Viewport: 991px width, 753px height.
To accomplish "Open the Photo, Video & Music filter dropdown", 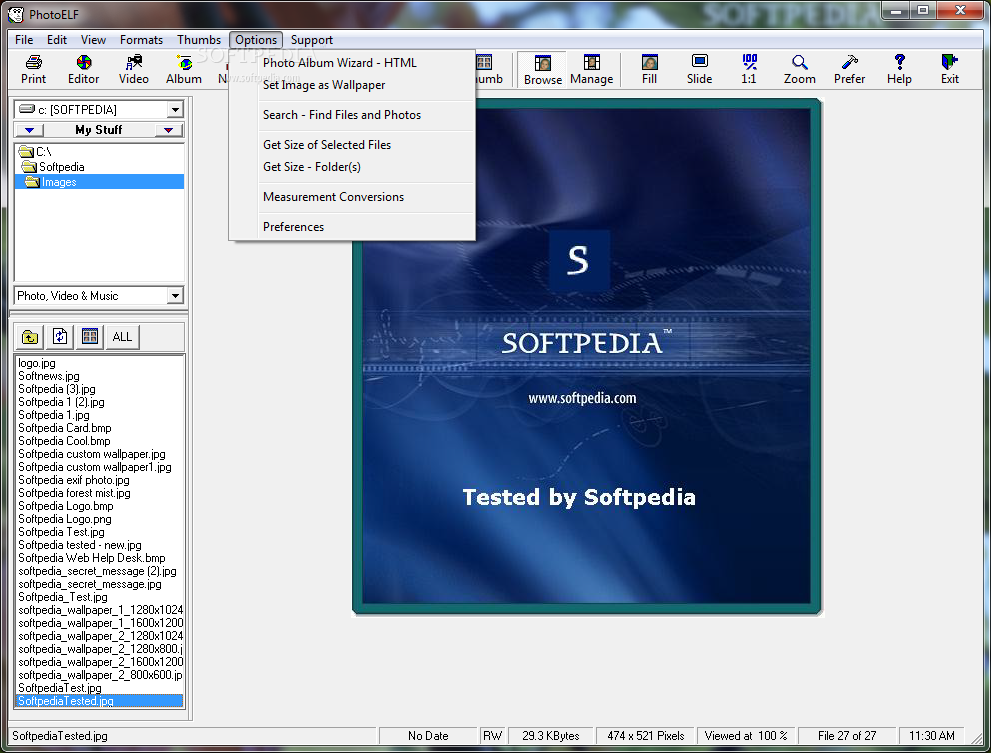I will (175, 296).
